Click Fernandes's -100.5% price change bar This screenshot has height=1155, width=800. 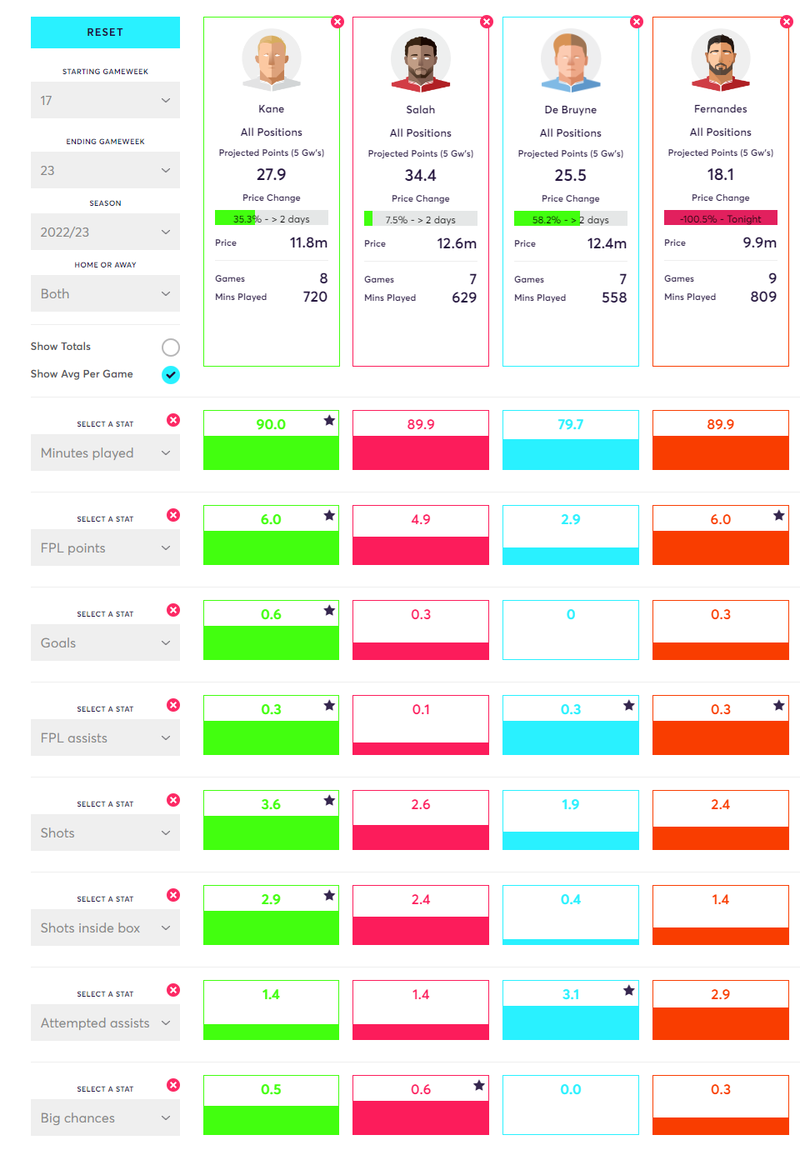(720, 217)
